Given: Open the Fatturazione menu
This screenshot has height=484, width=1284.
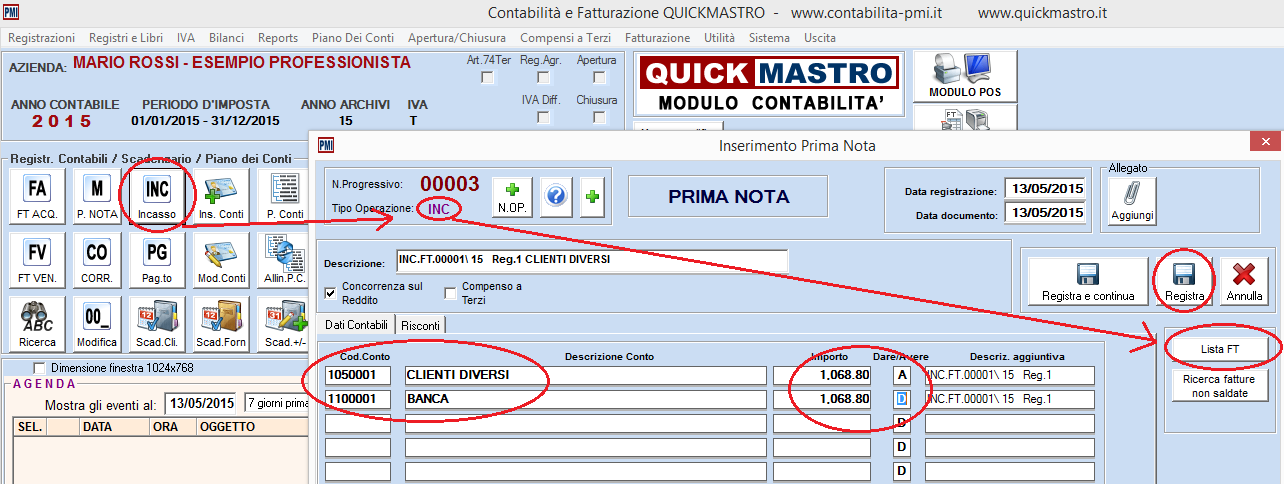Looking at the screenshot, I should click(x=657, y=37).
